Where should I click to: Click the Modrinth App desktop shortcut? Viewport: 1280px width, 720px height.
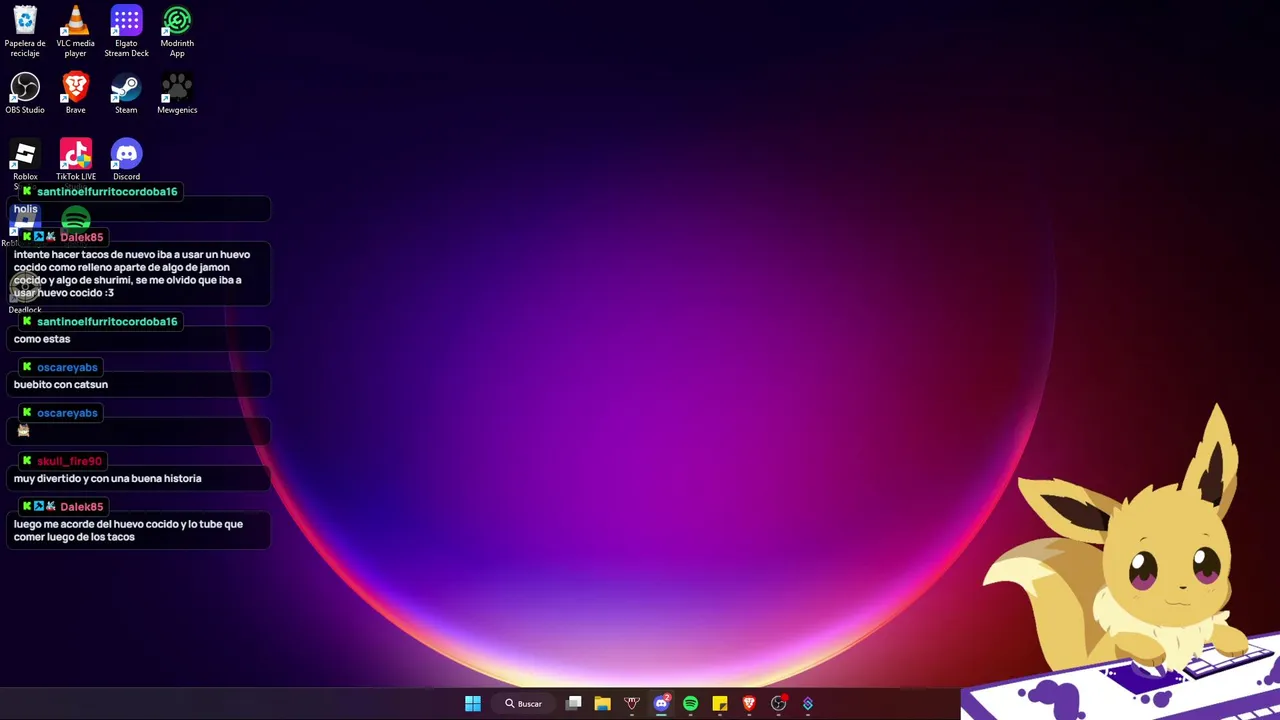pos(177,31)
